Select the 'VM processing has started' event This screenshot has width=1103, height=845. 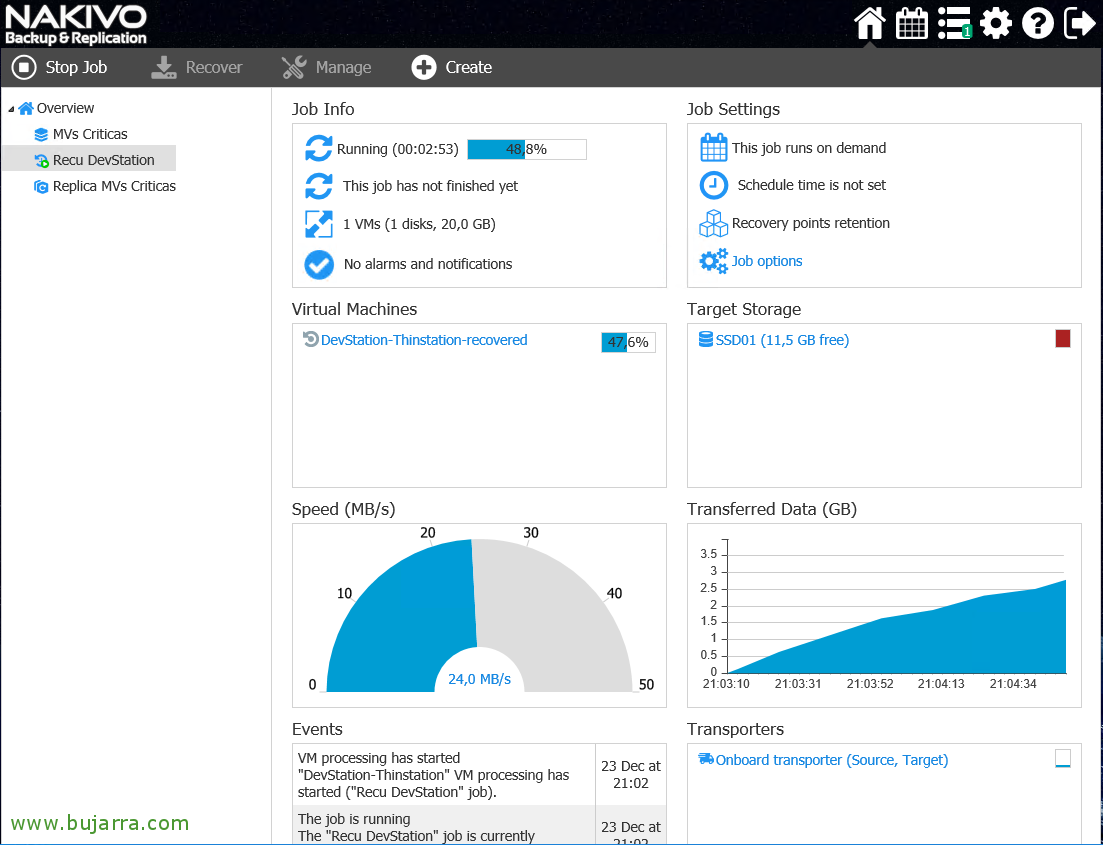(479, 775)
